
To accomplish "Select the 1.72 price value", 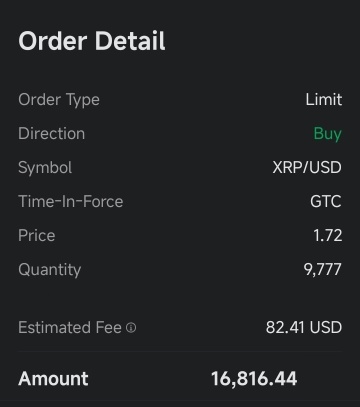I will (327, 236).
